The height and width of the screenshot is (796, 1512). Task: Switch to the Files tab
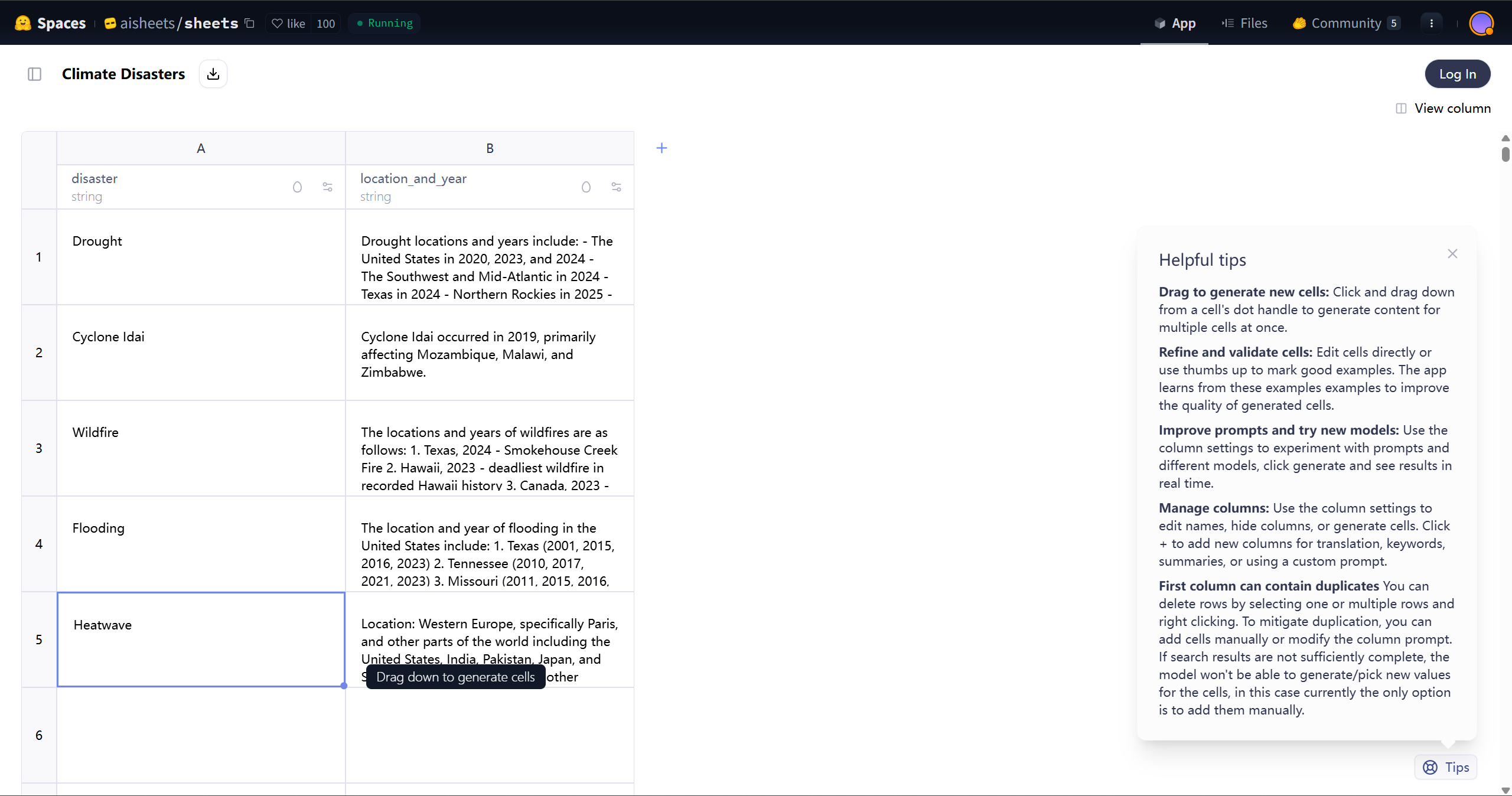(1244, 23)
